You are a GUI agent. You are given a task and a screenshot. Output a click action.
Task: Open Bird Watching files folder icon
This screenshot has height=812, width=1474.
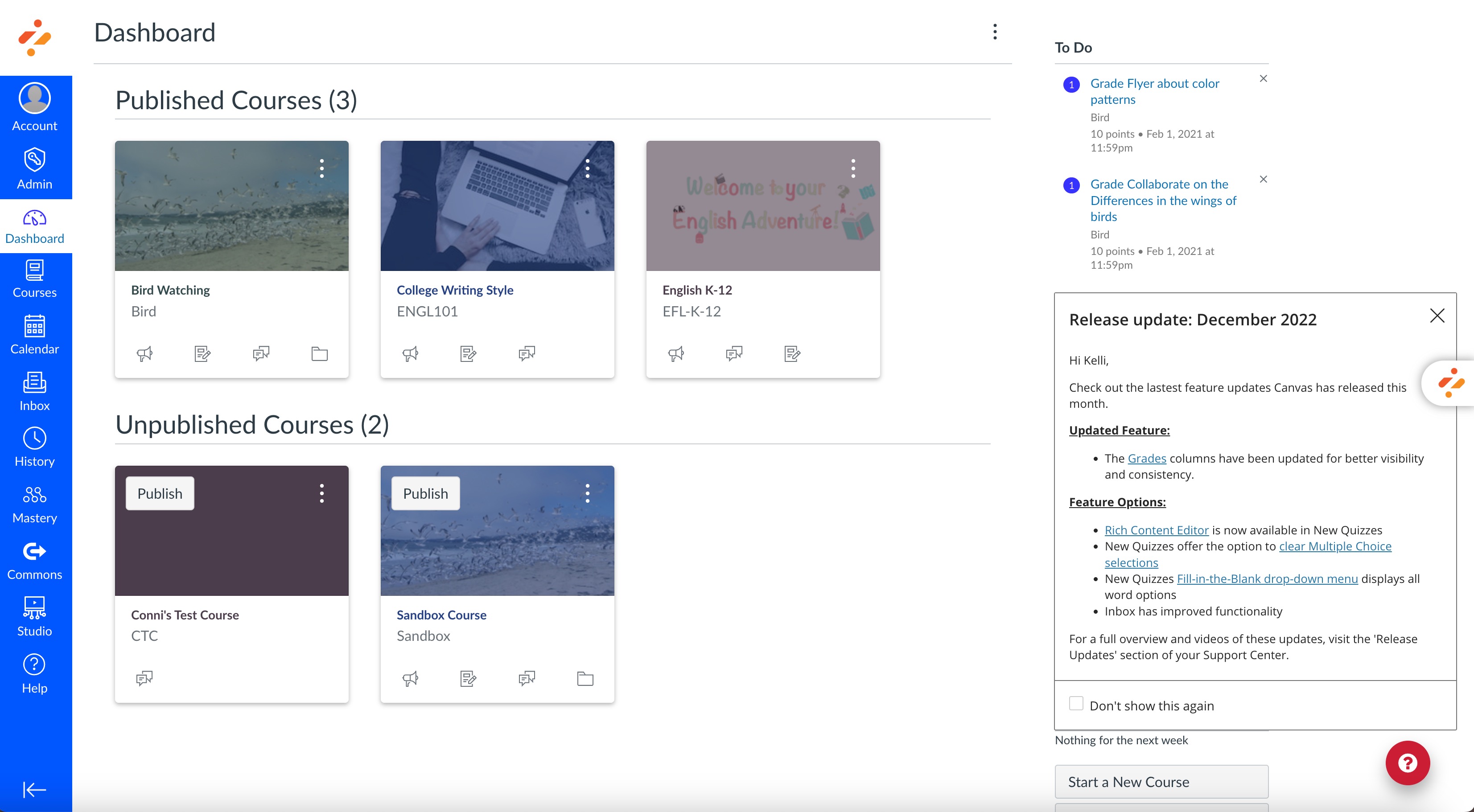tap(319, 353)
